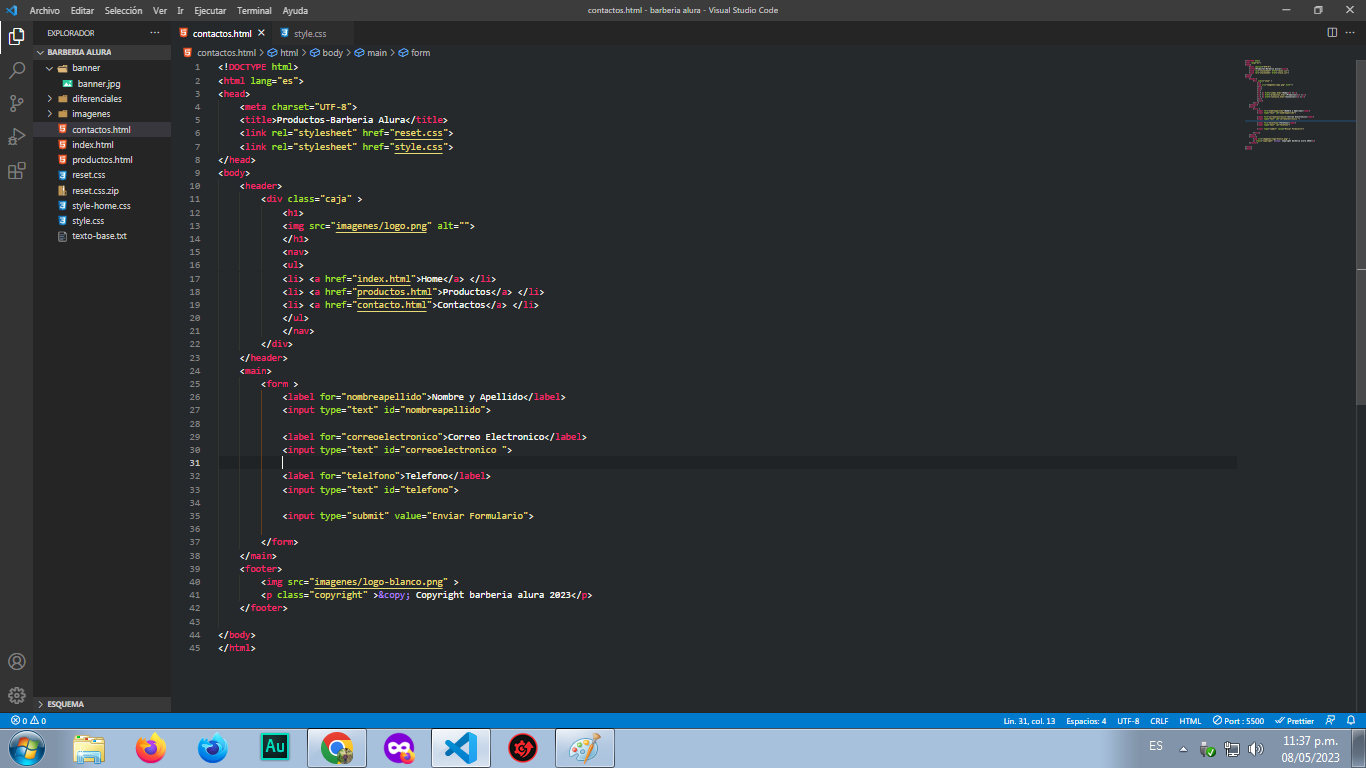The height and width of the screenshot is (768, 1366).
Task: Show hidden system tray icons
Action: [1183, 749]
